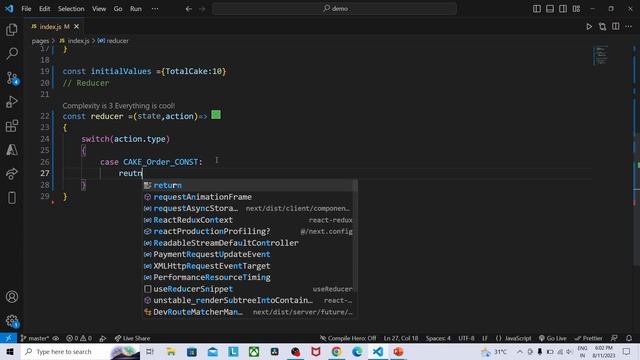
Task: Open the Explorer view in activity bar
Action: pos(12,30)
